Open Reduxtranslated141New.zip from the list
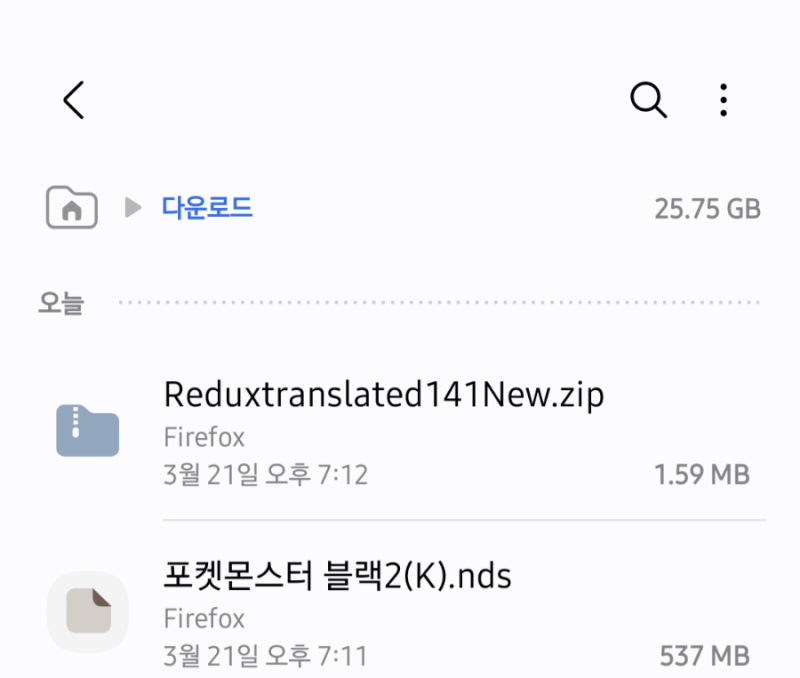This screenshot has width=800, height=678. coord(384,393)
